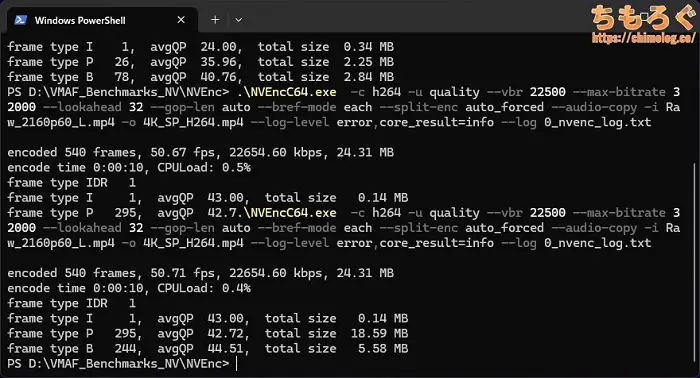Image resolution: width=700 pixels, height=378 pixels.
Task: Open a new tab with the plus button
Action: point(215,20)
